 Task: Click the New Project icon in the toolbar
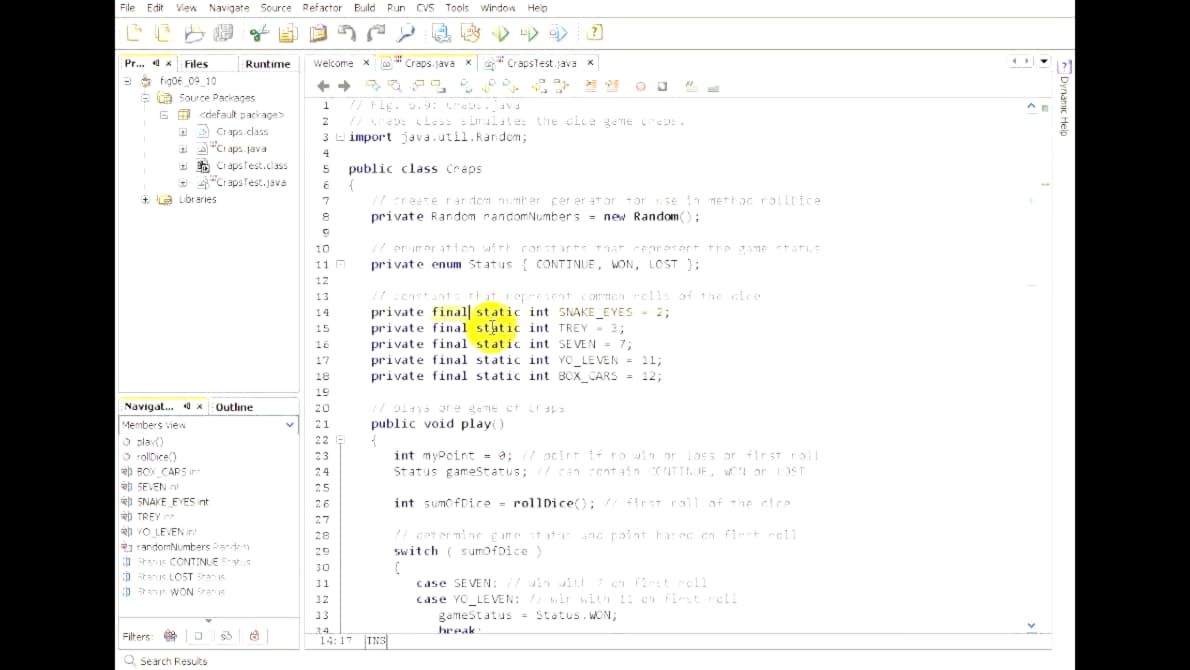134,33
